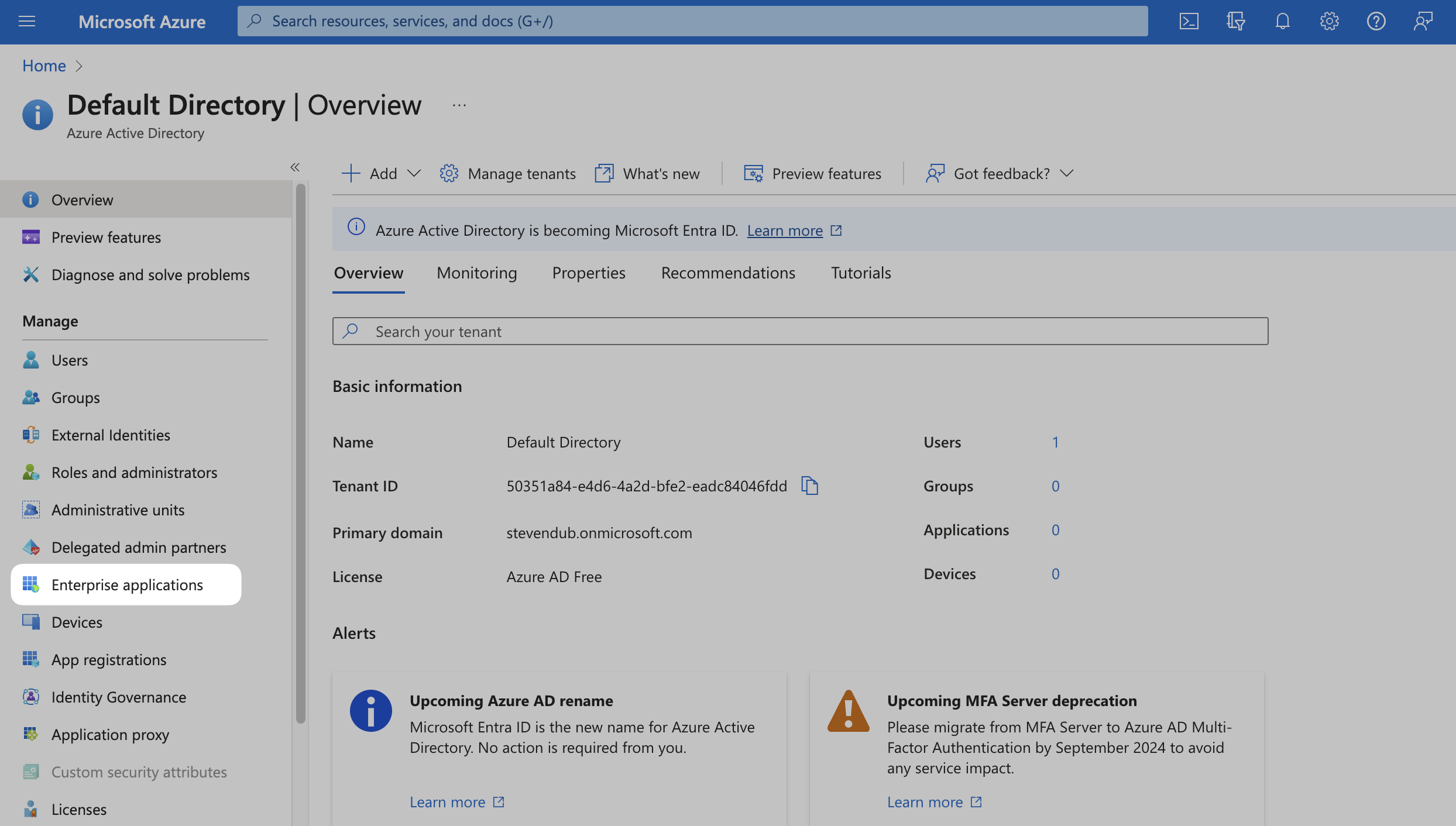
Task: Select Enterprise applications in the sidebar
Action: point(126,584)
